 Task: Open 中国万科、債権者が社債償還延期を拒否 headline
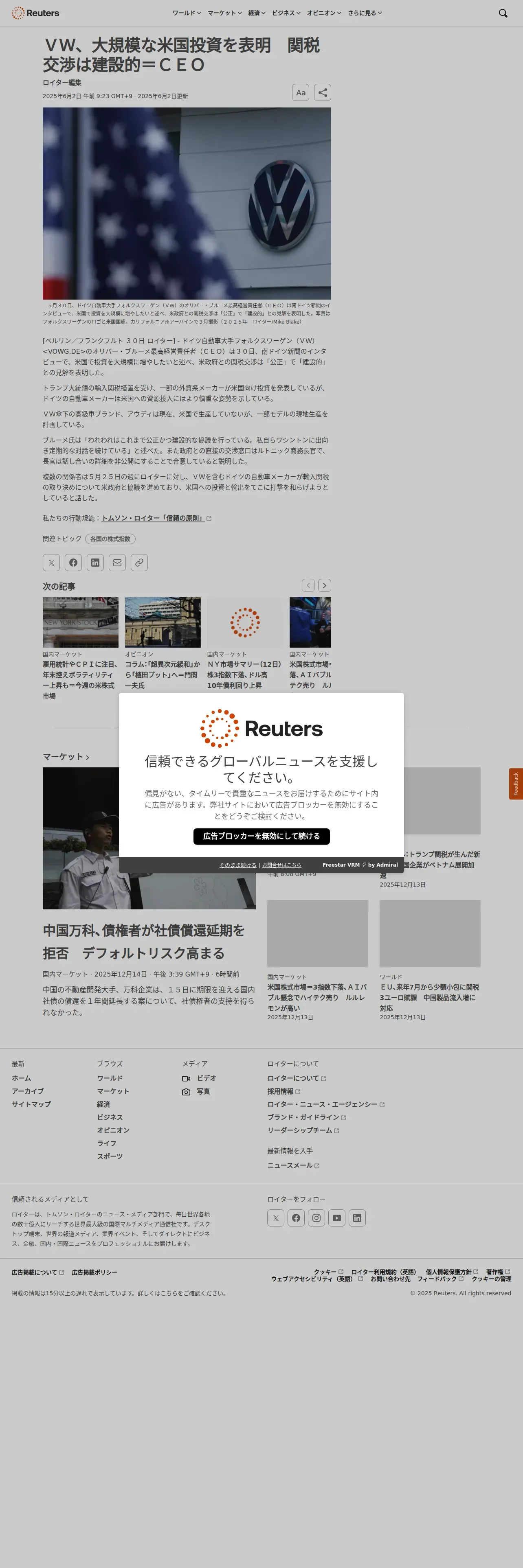(x=144, y=942)
